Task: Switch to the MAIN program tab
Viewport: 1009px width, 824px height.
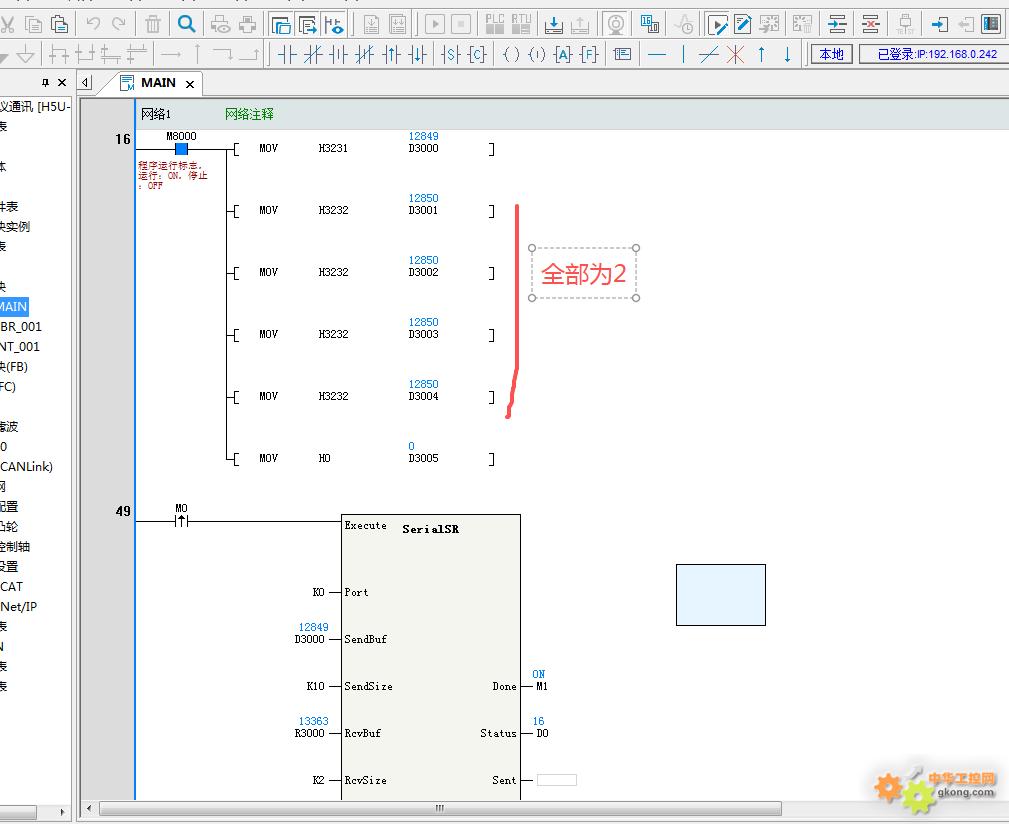Action: tap(158, 83)
